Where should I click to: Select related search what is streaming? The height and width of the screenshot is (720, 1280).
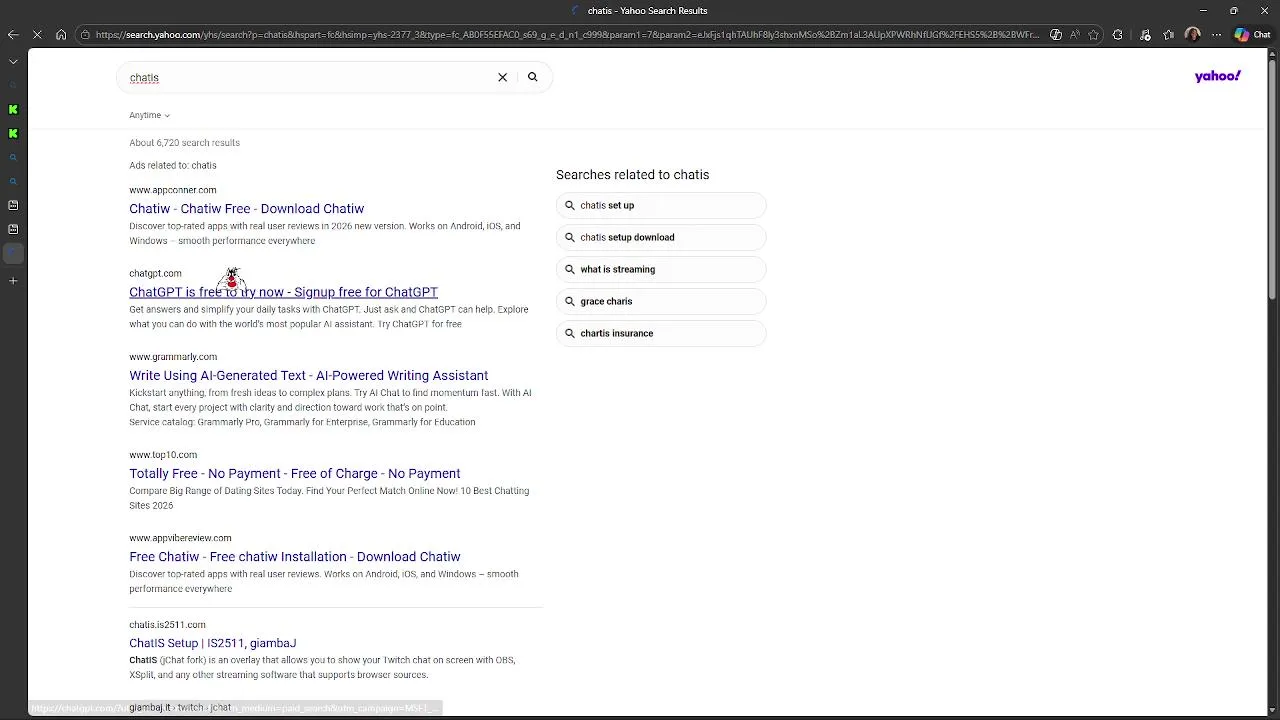(x=661, y=269)
